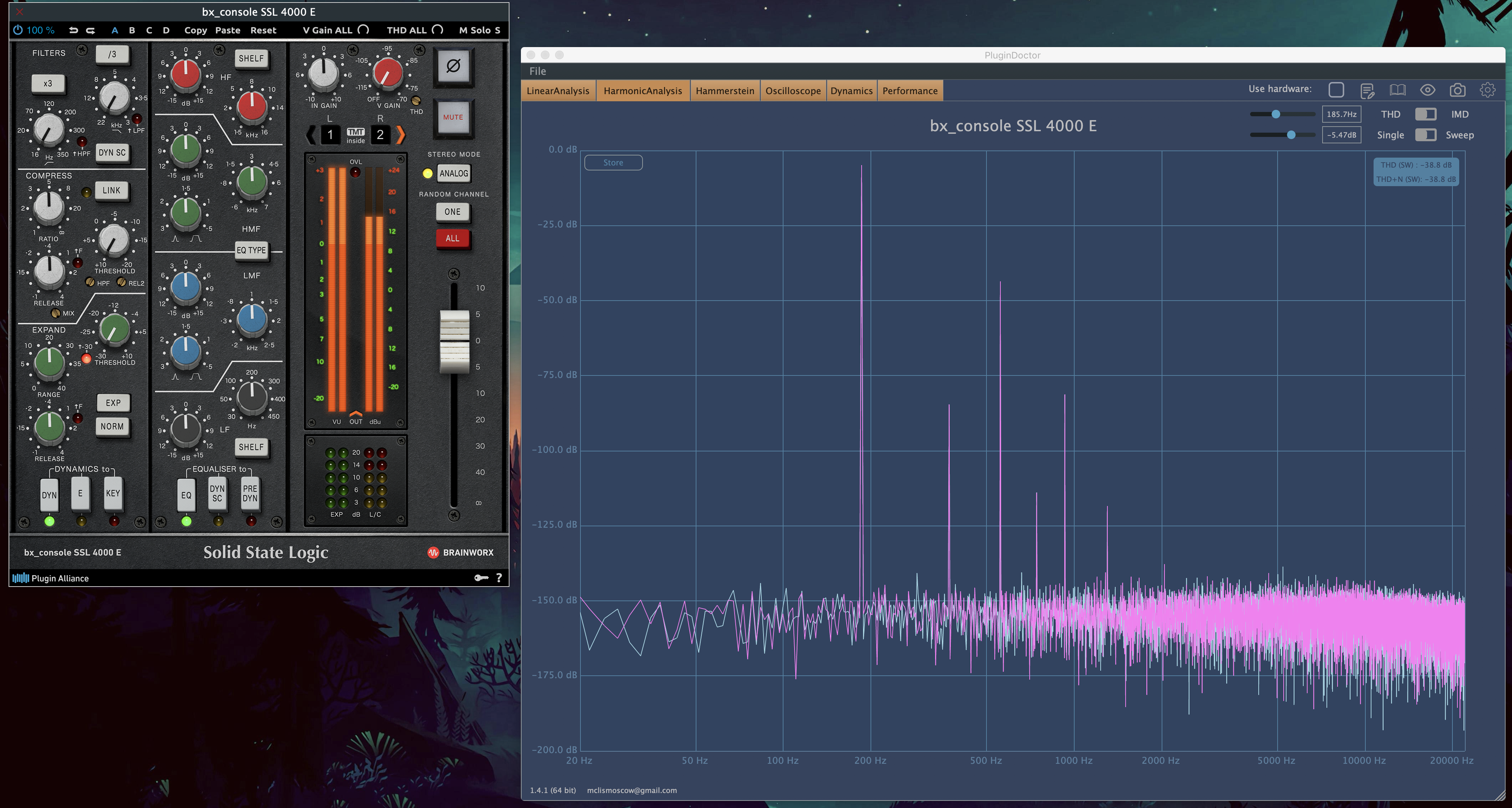The image size is (1512, 808).
Task: Click the red HF gain knob
Action: [186, 75]
